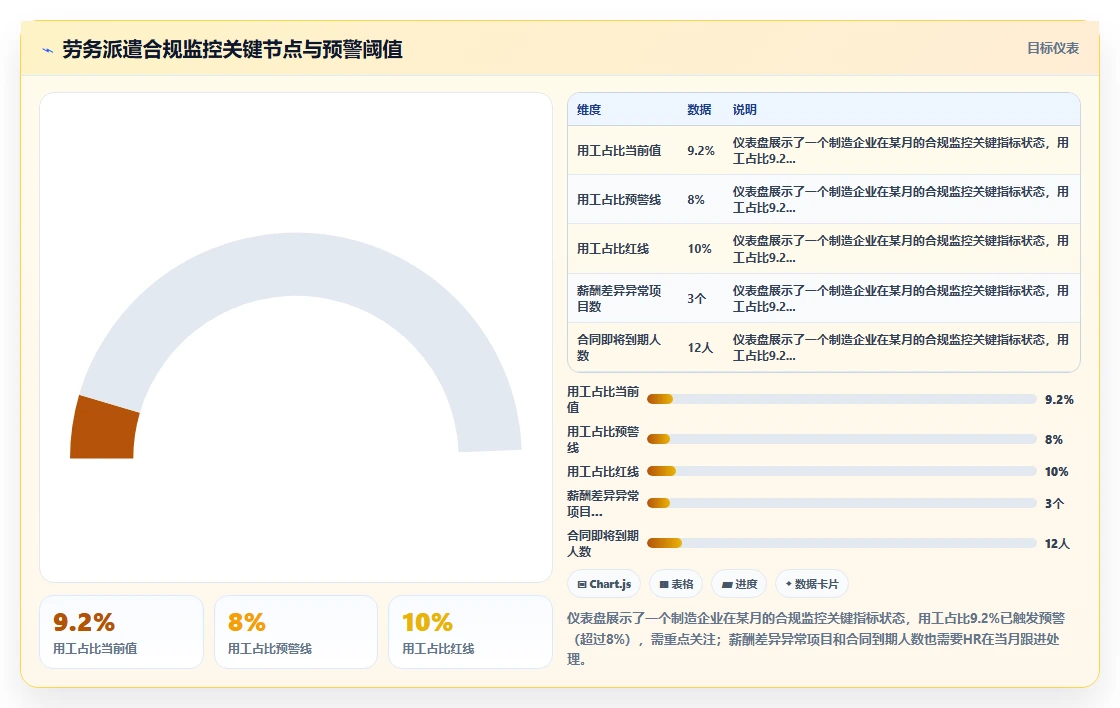Click the 3个 label beside progress bar
Image resolution: width=1120 pixels, height=708 pixels.
(x=1054, y=504)
